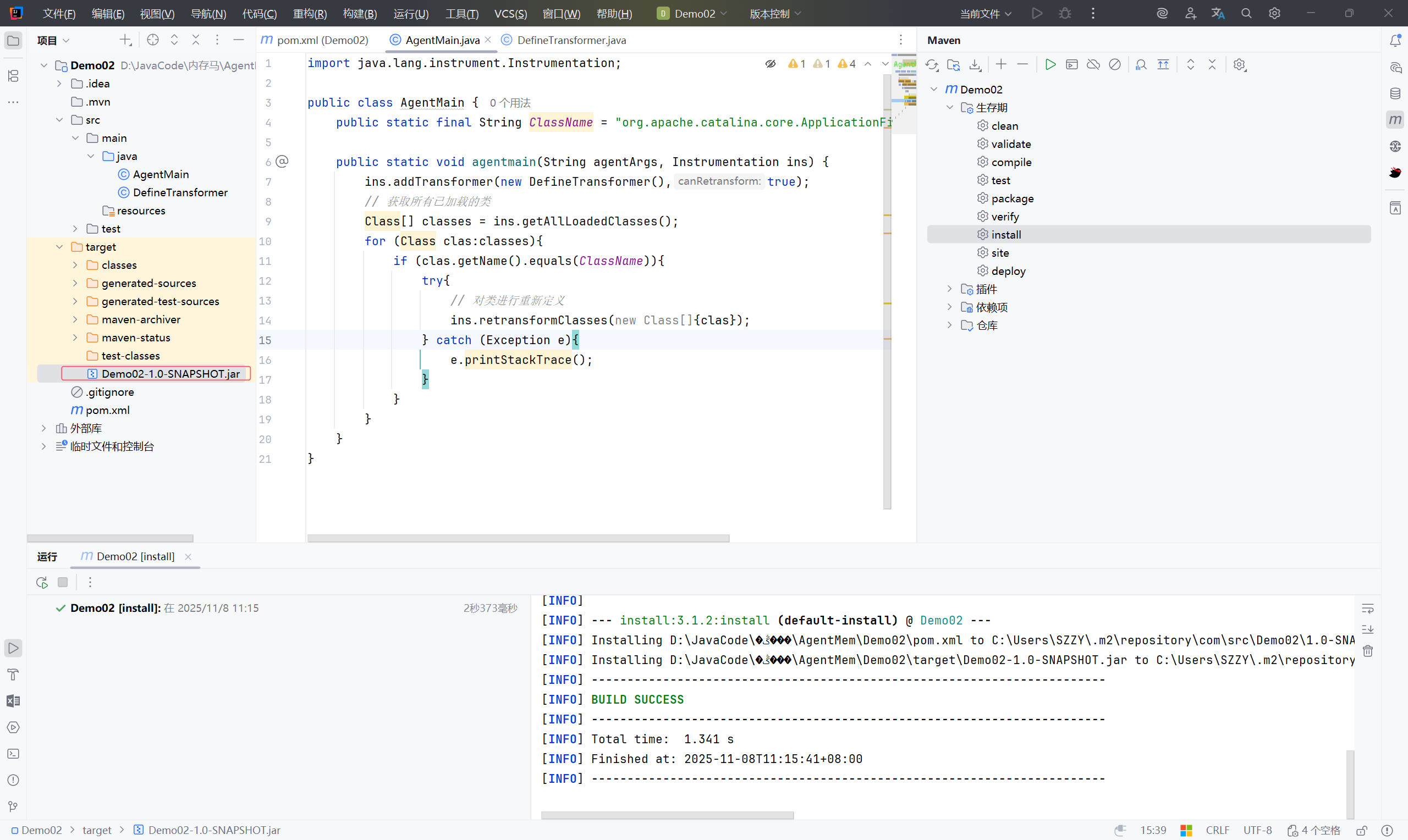Open the Terminal tool window icon
The image size is (1408, 840).
tap(13, 754)
